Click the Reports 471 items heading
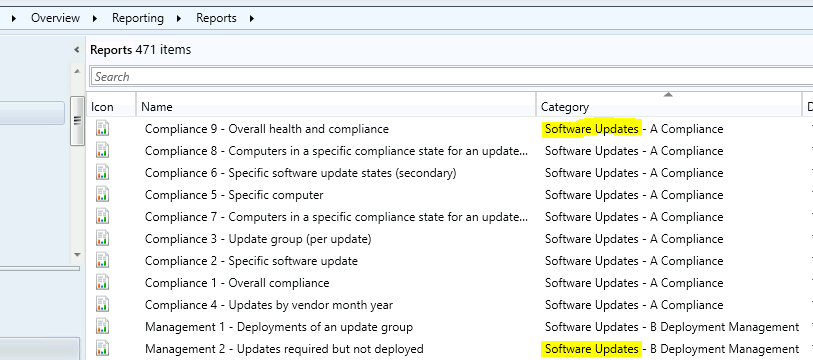813x360 pixels. (x=141, y=50)
